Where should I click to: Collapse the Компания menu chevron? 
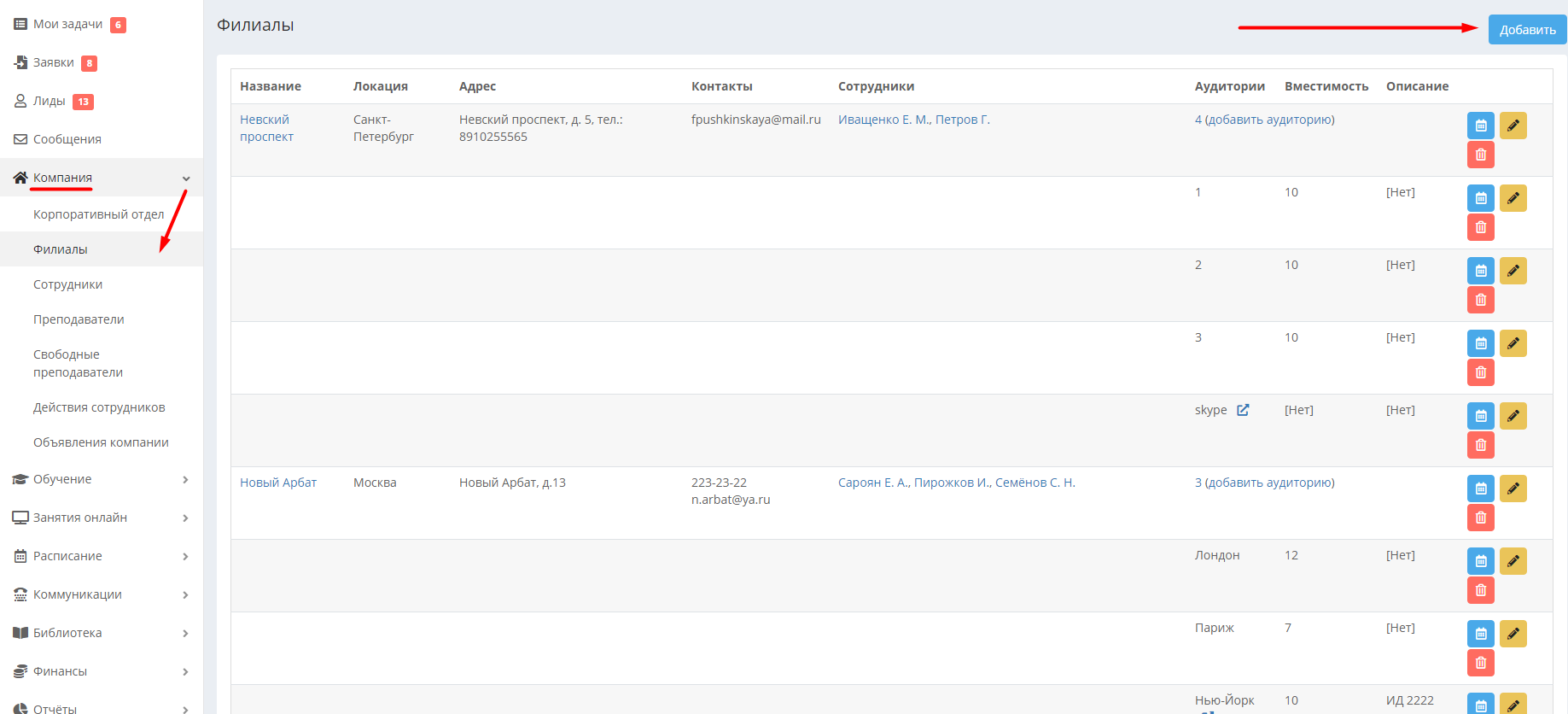(x=186, y=178)
